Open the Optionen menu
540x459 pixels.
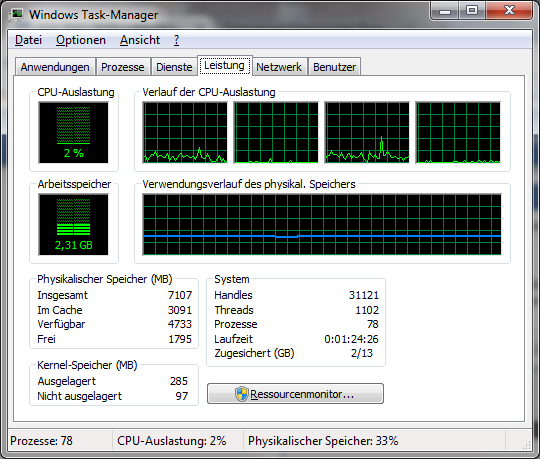pos(81,40)
